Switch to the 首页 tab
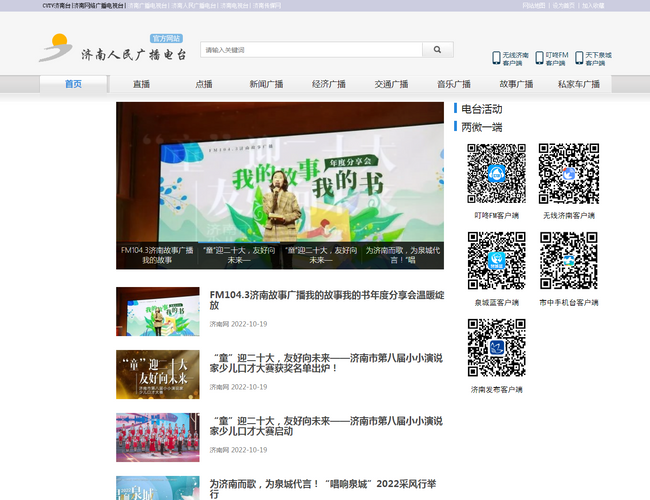The height and width of the screenshot is (500, 650). click(74, 85)
